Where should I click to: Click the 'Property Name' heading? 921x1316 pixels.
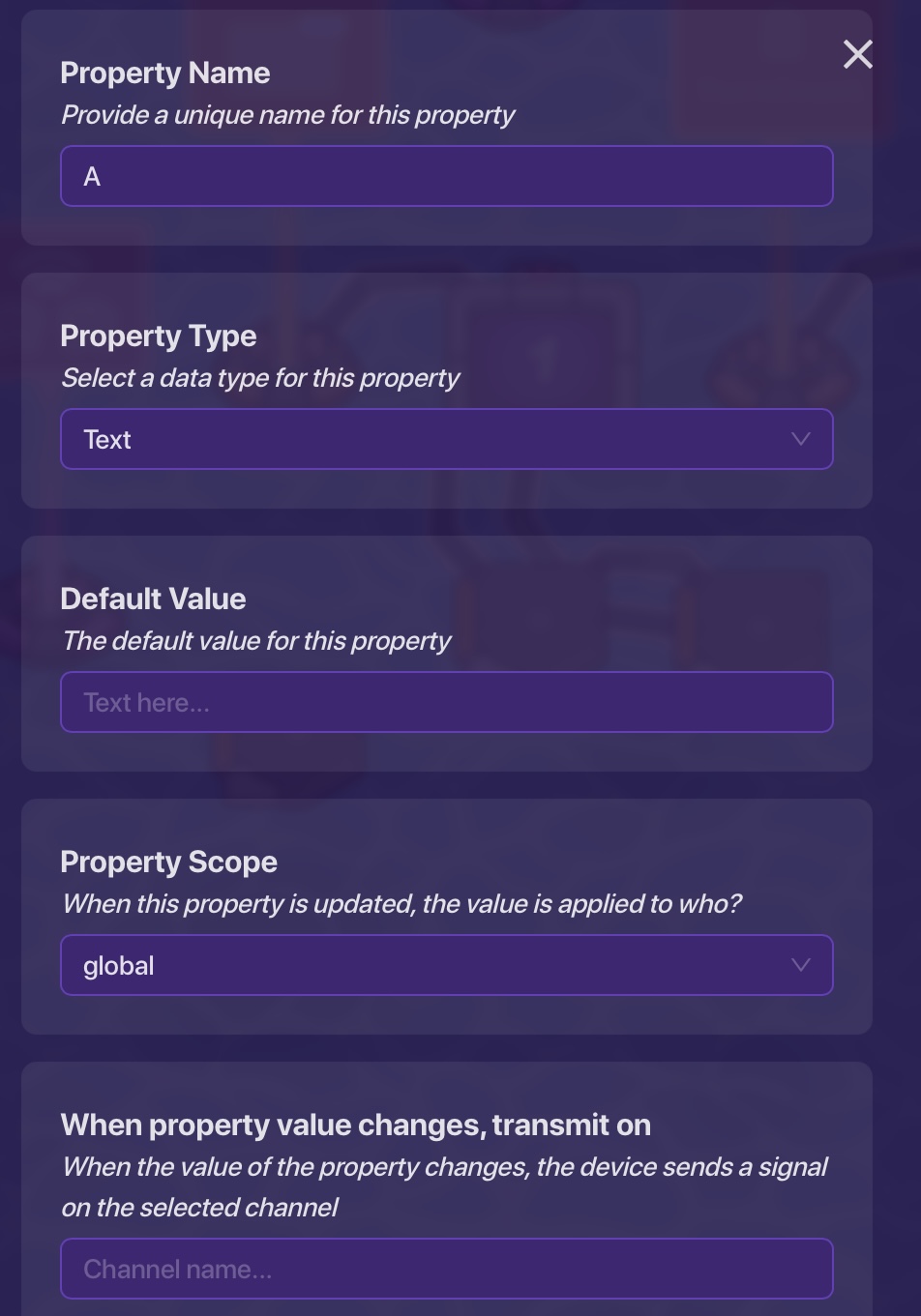pyautogui.click(x=165, y=73)
